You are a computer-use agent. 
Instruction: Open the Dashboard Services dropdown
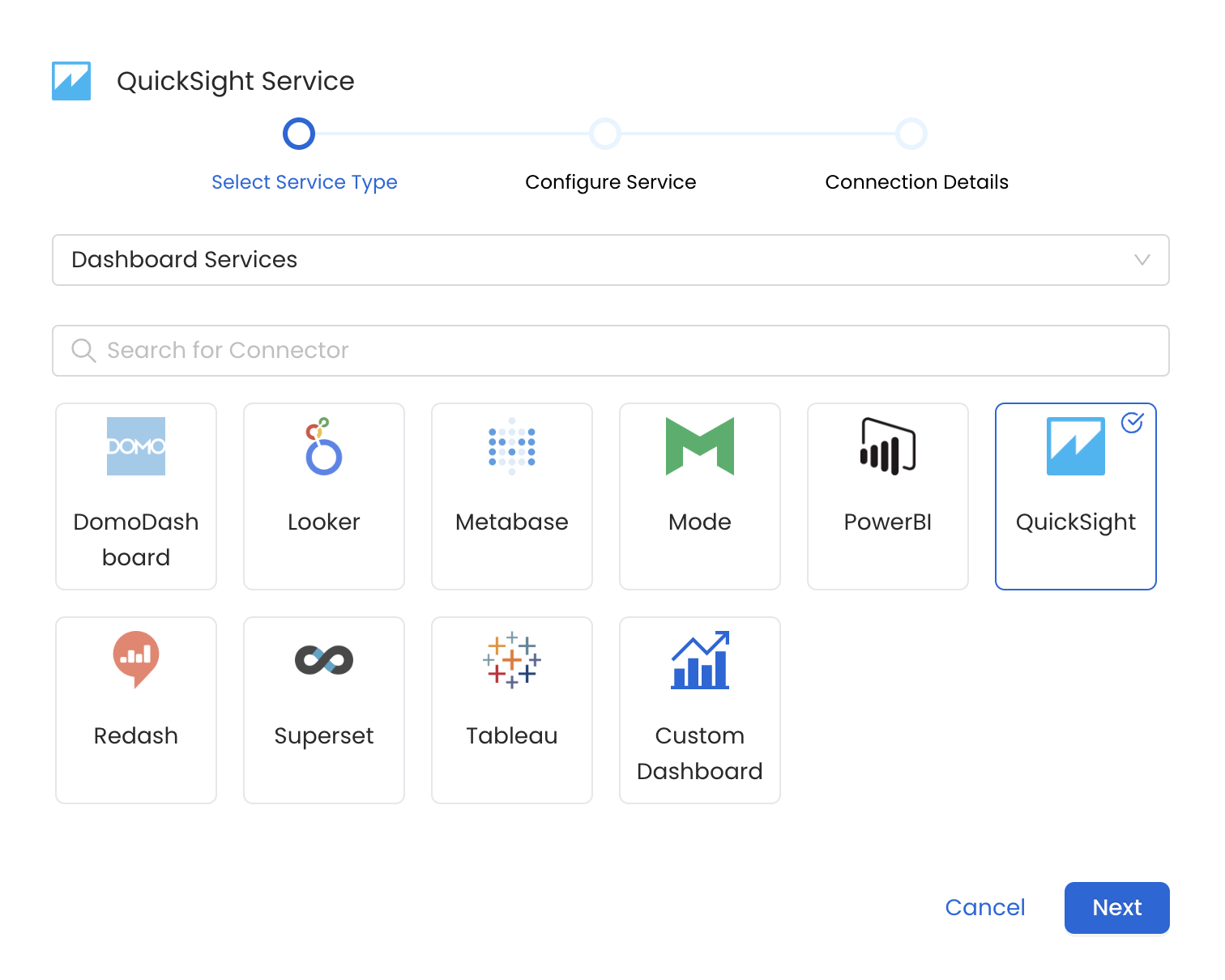pyautogui.click(x=600, y=260)
